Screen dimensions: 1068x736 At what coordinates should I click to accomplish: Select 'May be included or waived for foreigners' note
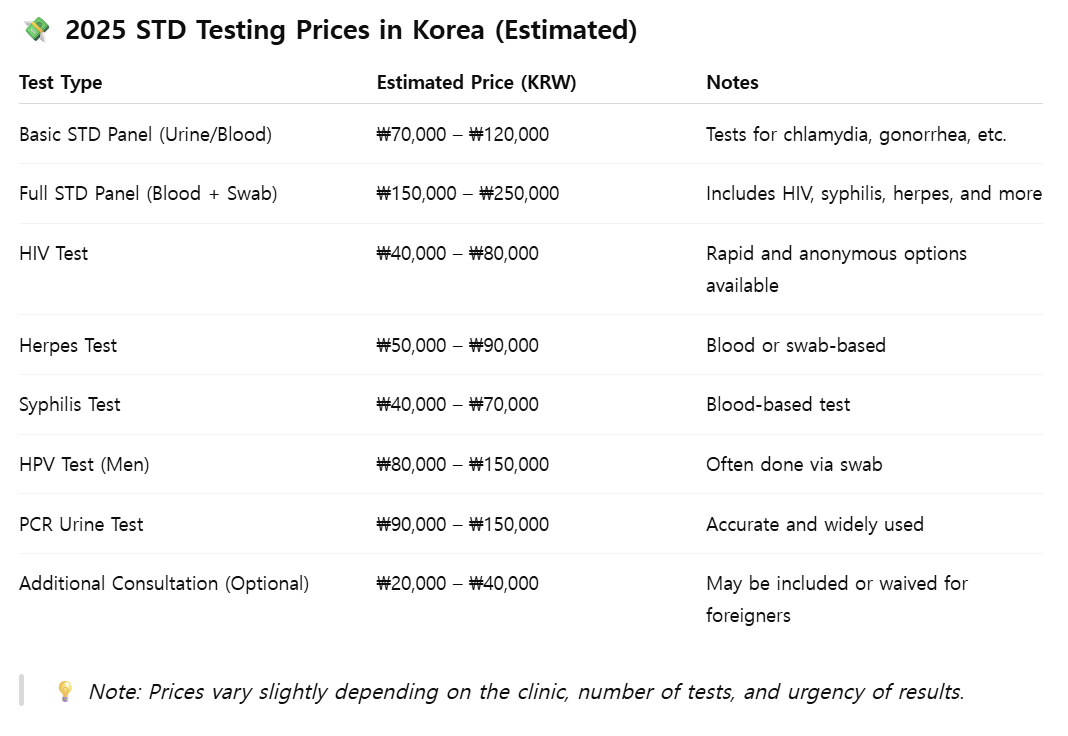[837, 599]
